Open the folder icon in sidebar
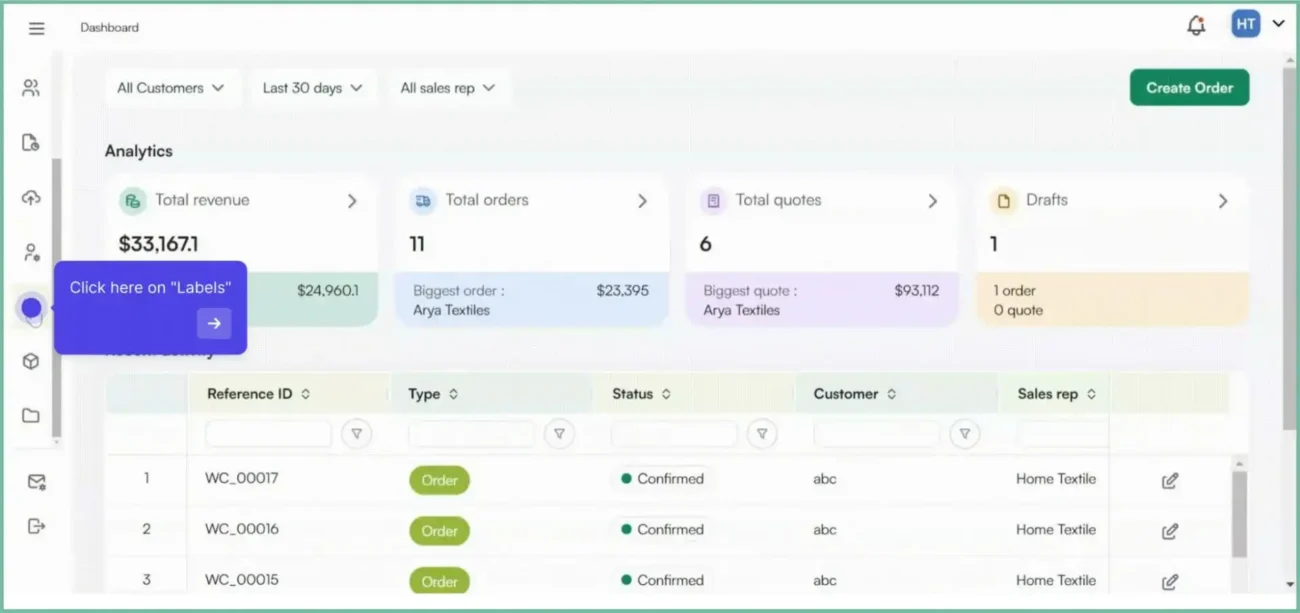The image size is (1300, 613). coord(31,416)
